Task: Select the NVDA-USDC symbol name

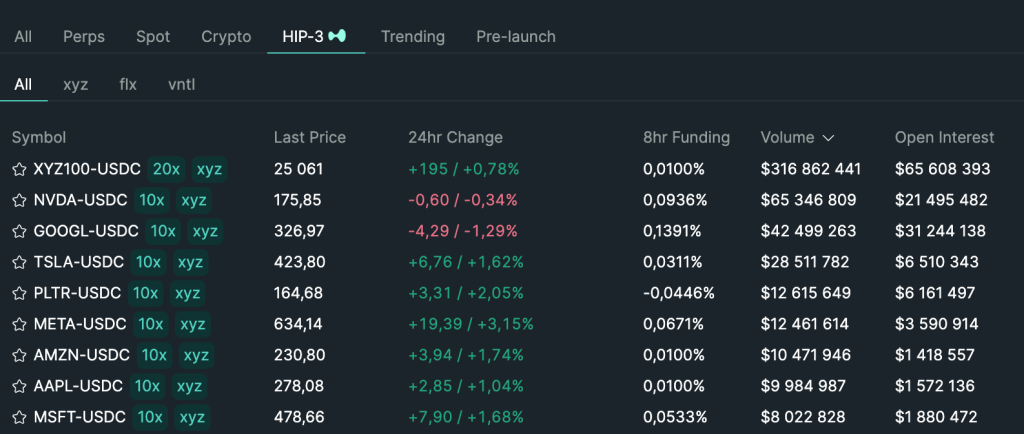Action: (78, 201)
